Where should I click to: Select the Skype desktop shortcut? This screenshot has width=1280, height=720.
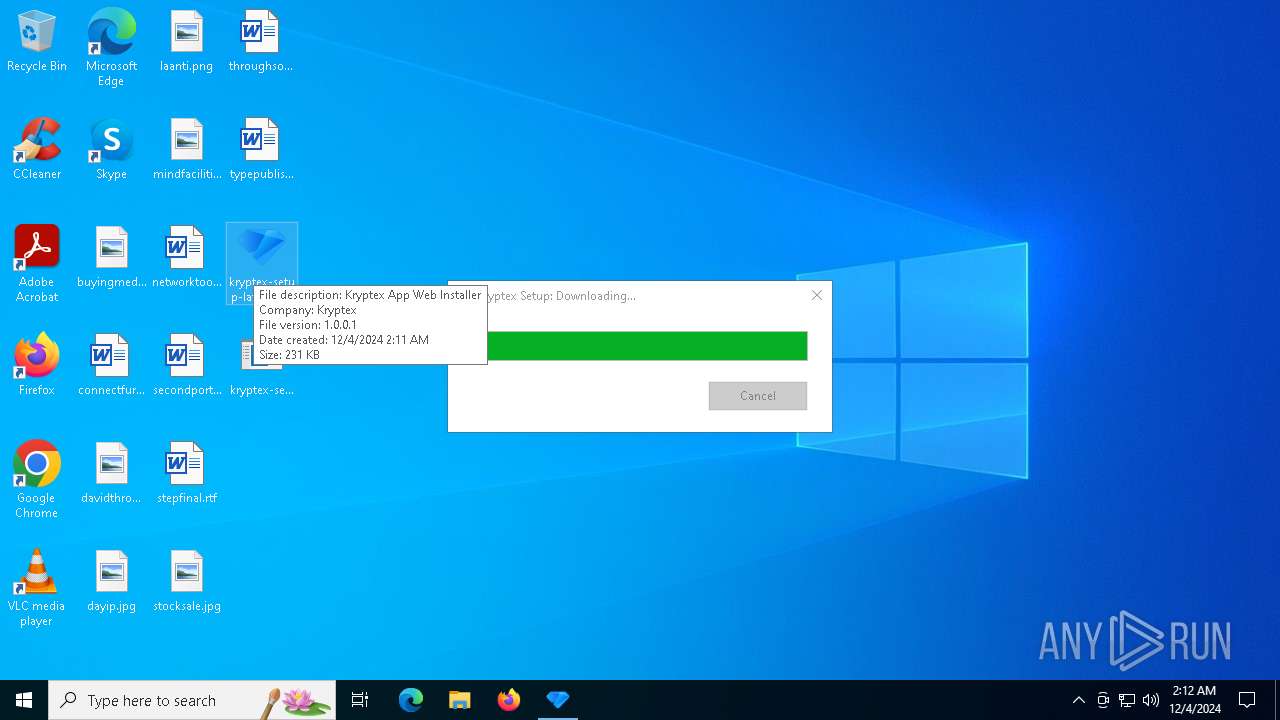(111, 150)
